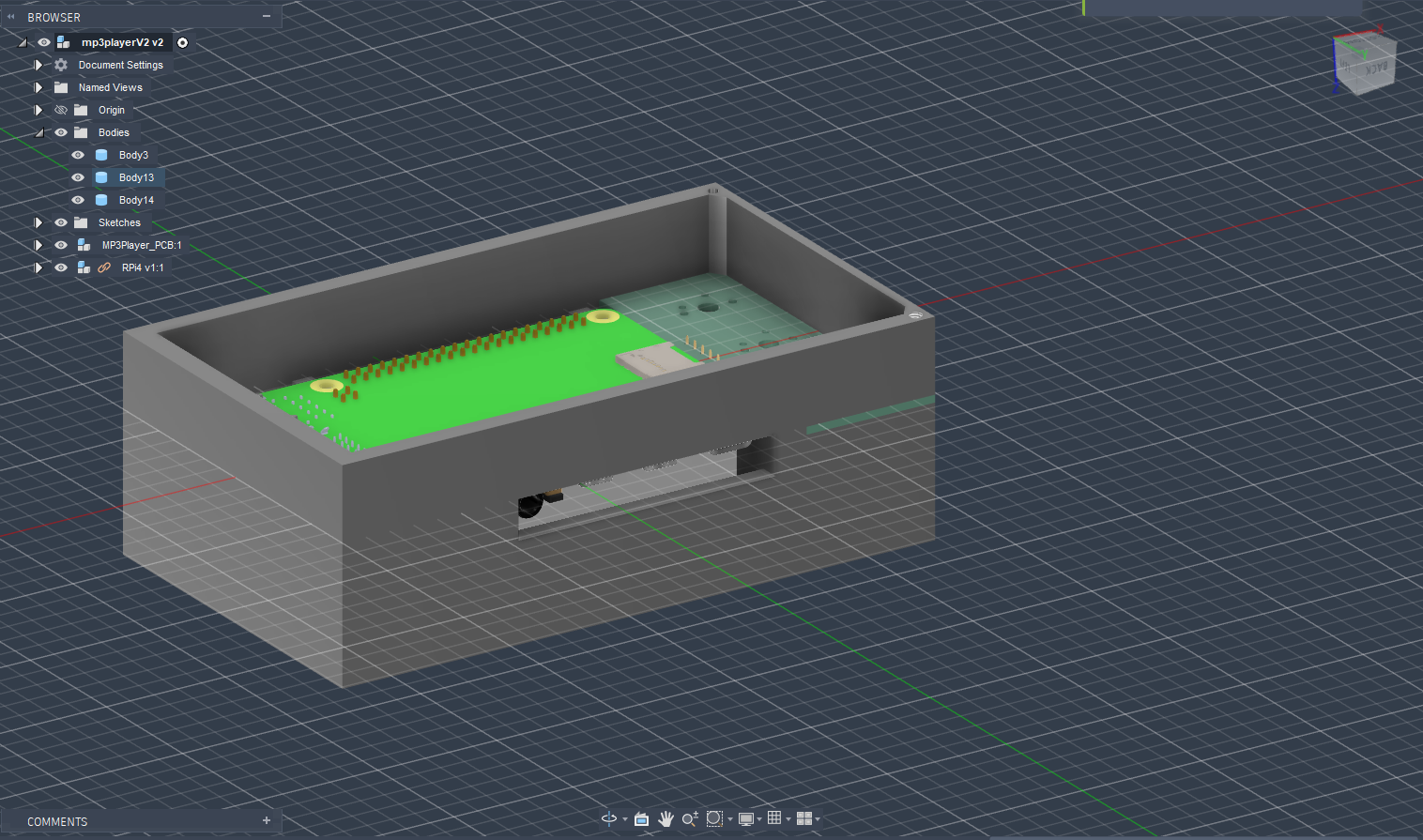Collapse the Bodies folder
The height and width of the screenshot is (840, 1423).
(x=38, y=132)
